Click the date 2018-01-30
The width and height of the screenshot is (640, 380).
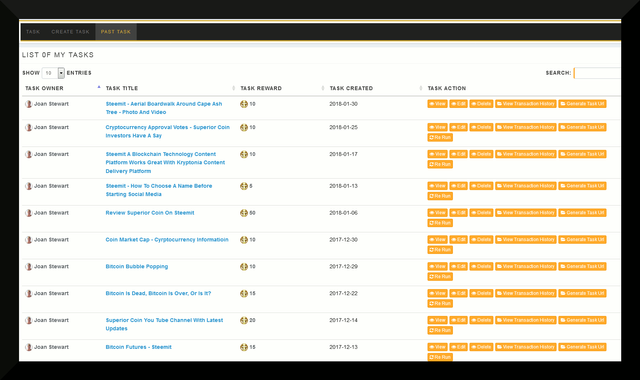(x=343, y=104)
